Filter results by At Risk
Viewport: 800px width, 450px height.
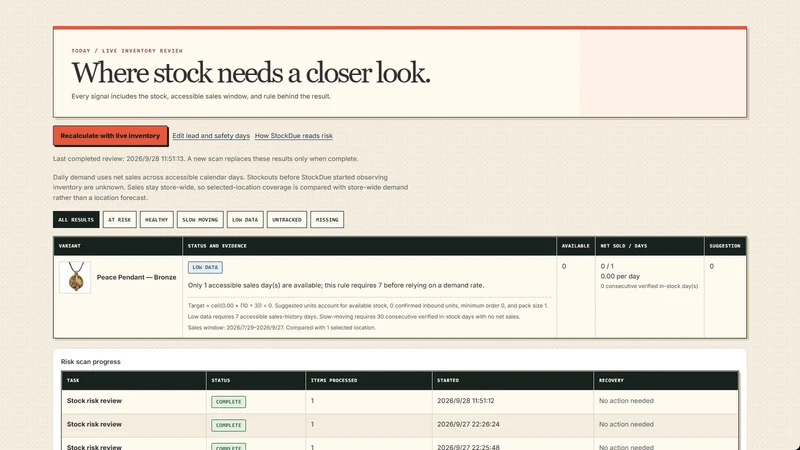pyautogui.click(x=119, y=219)
